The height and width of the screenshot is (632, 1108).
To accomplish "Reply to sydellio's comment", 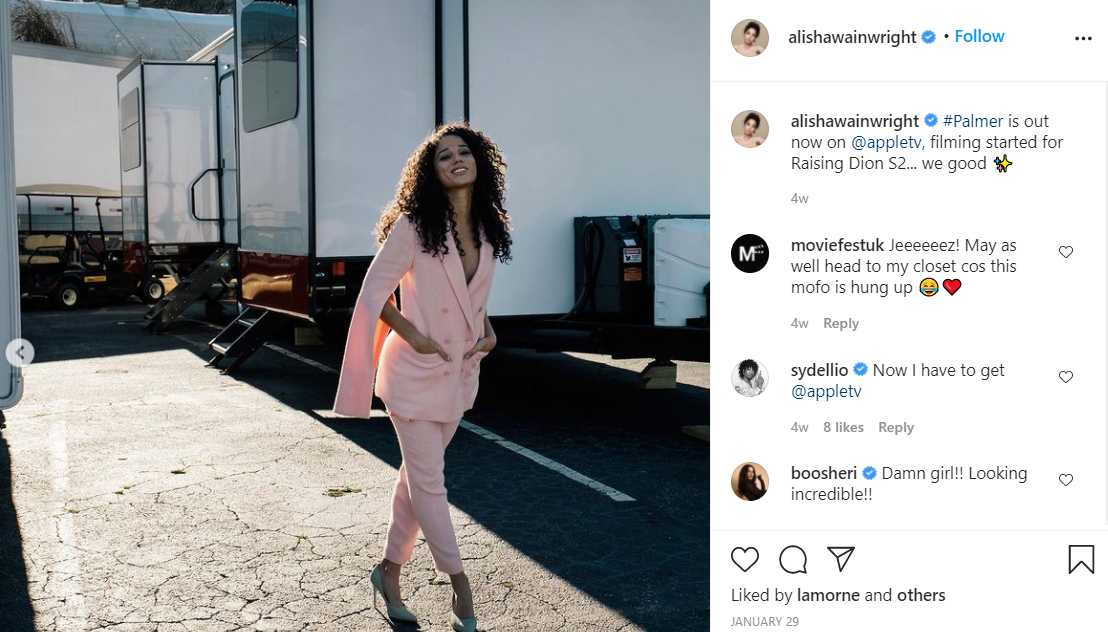I will click(895, 427).
